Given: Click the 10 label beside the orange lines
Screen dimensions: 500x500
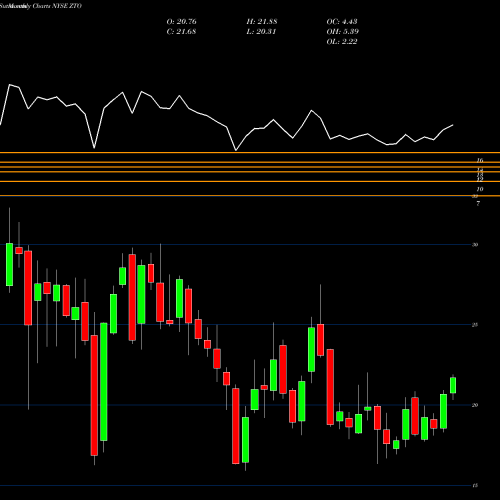Looking at the screenshot, I should point(480,189).
